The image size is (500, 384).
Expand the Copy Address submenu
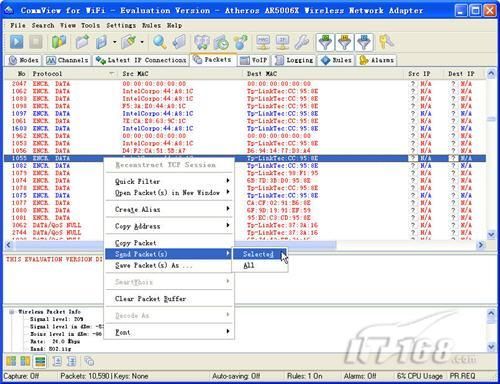point(169,226)
